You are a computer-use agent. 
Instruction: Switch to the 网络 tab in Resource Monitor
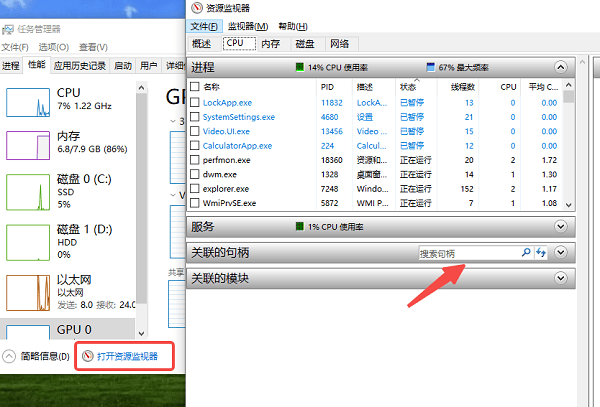(340, 44)
